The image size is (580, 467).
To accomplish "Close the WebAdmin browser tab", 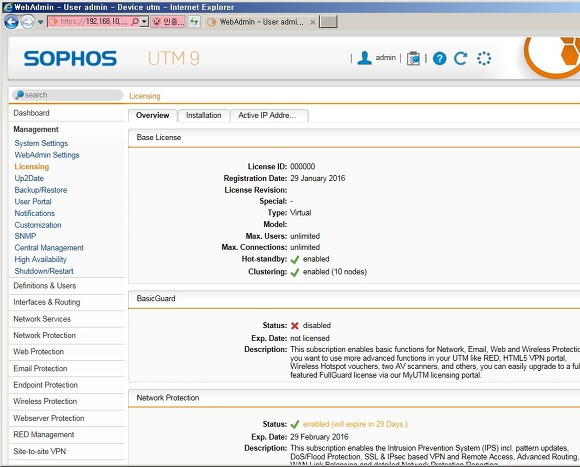I will tap(313, 22).
